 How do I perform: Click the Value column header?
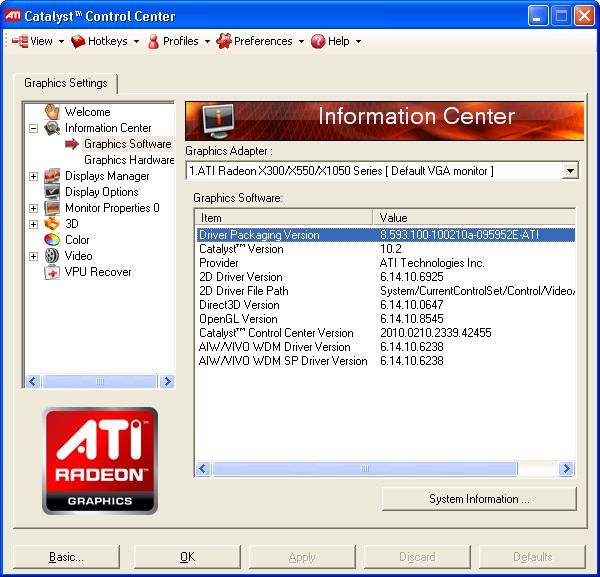pos(474,218)
